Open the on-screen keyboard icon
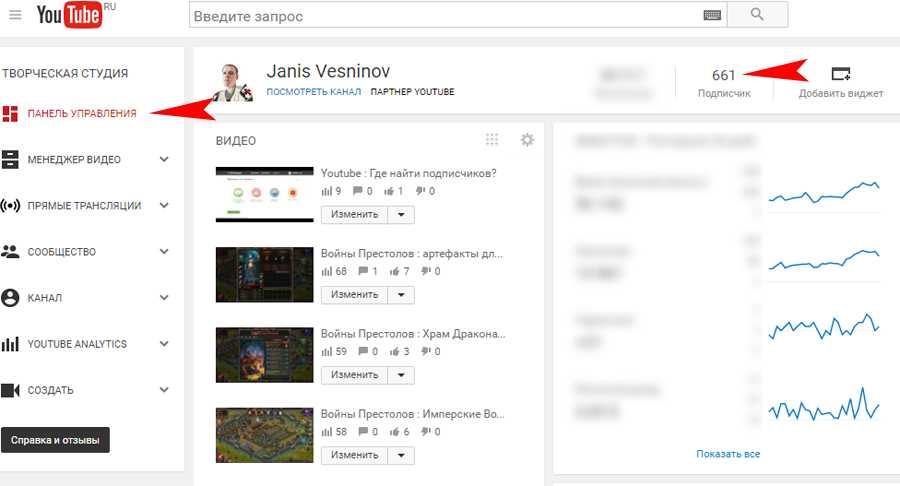900x486 pixels. click(x=712, y=15)
